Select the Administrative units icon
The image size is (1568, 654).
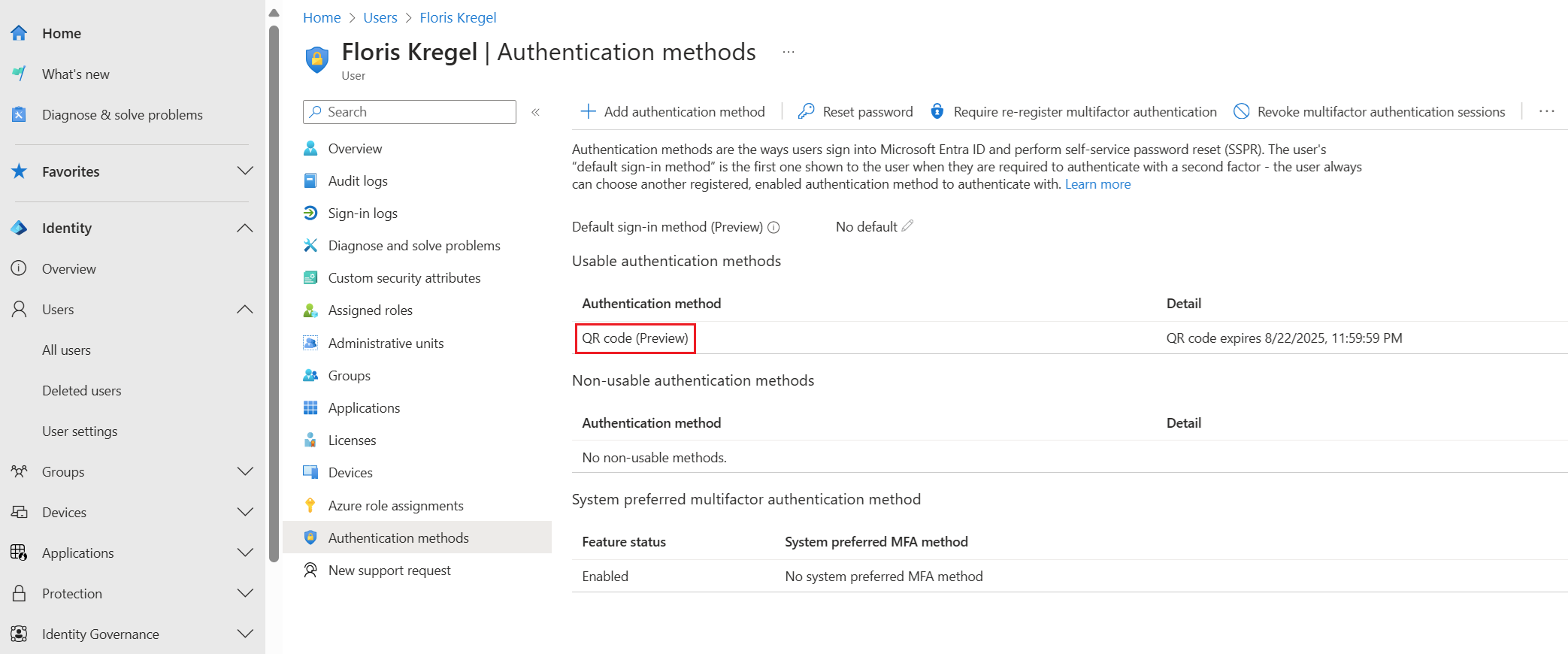tap(310, 343)
